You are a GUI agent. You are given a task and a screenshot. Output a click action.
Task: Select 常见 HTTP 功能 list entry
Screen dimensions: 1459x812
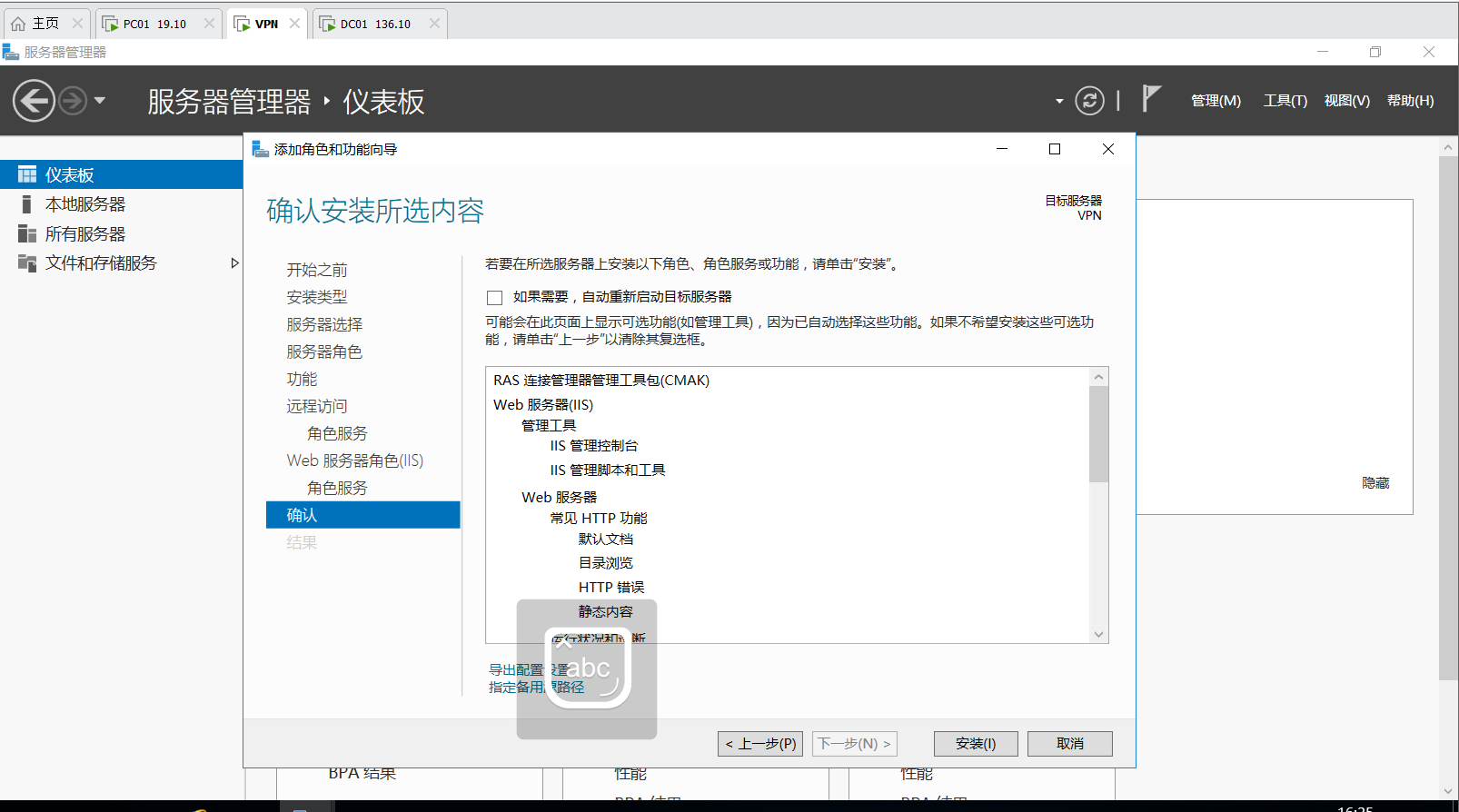click(599, 519)
